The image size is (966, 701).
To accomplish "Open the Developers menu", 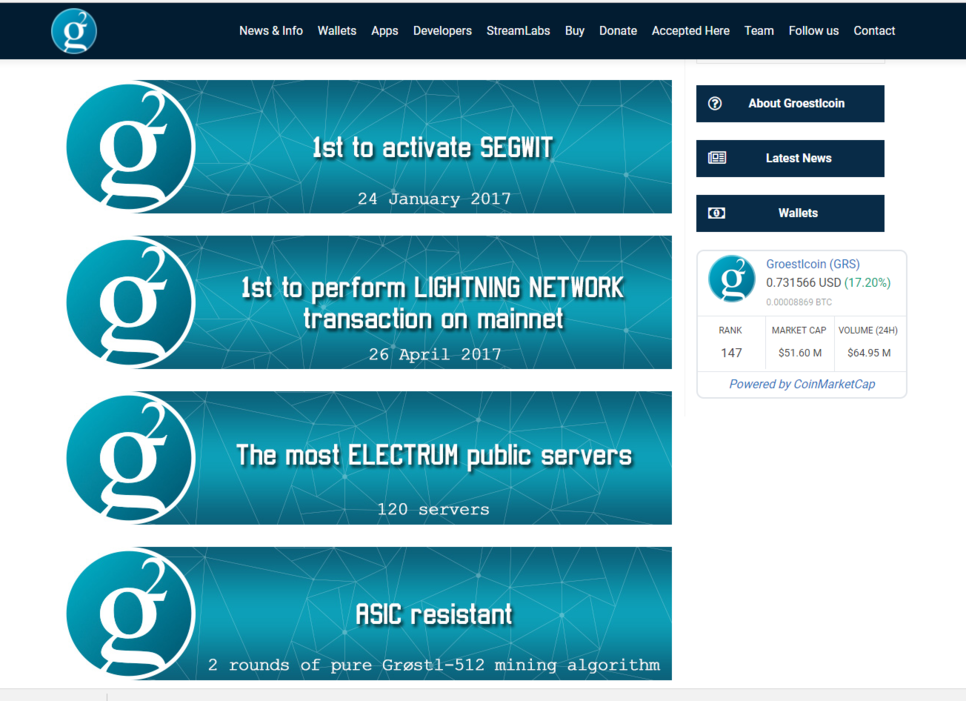I will 442,31.
